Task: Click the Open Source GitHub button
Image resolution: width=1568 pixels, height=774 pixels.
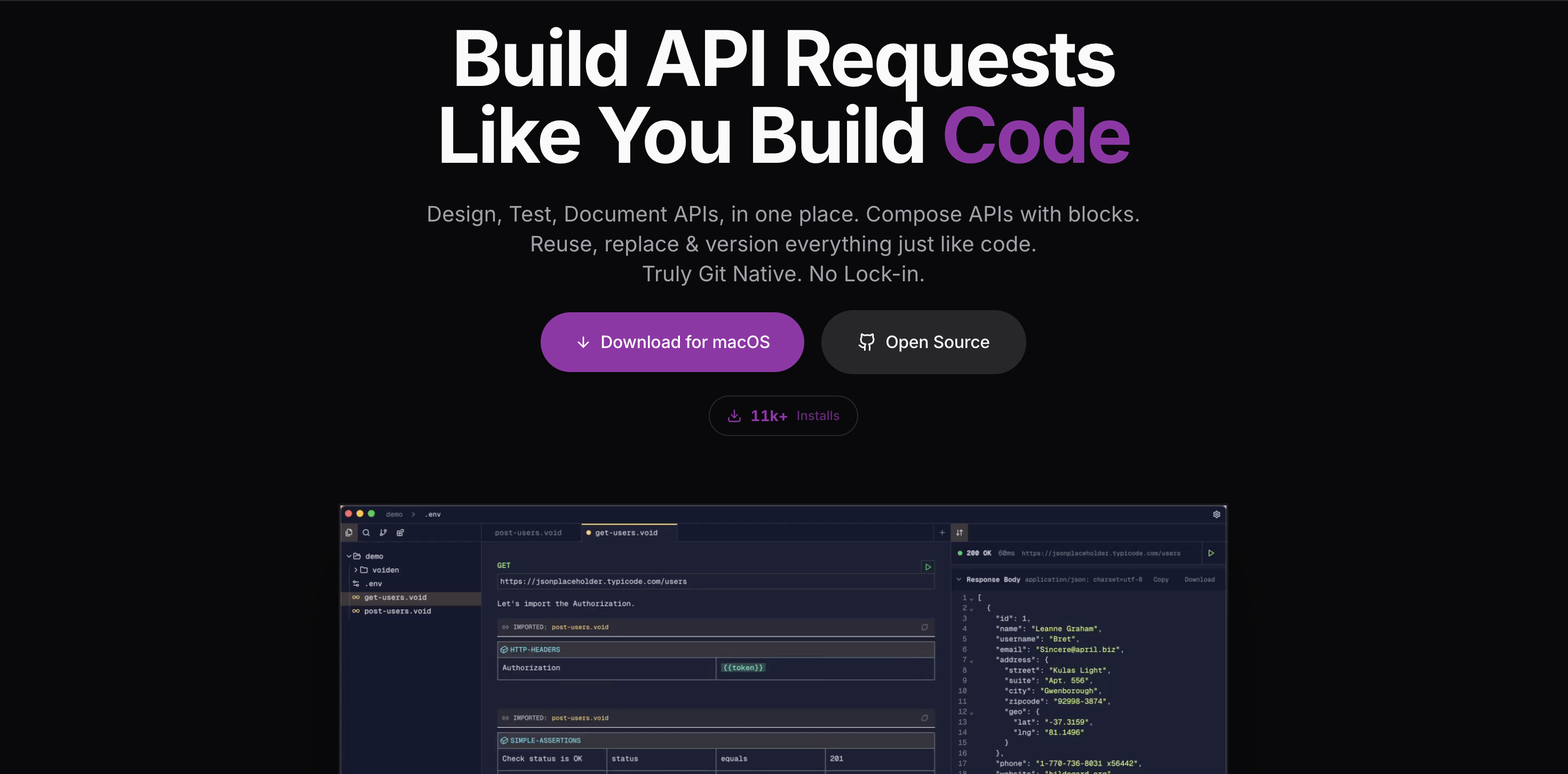Action: click(x=923, y=342)
